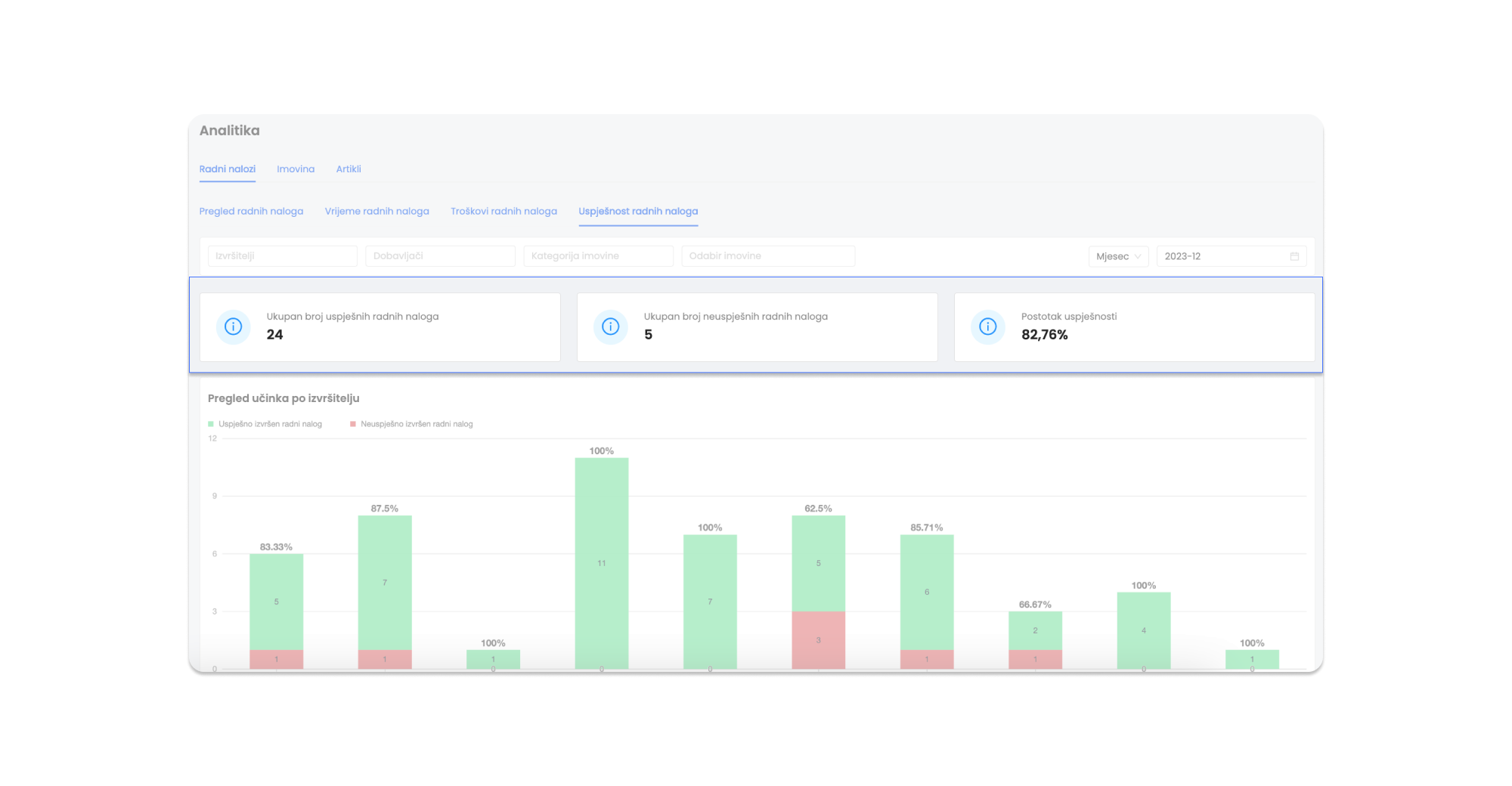This screenshot has height=786, width=1512.
Task: Open 'Pregled radnih naloga' view
Action: click(x=251, y=211)
